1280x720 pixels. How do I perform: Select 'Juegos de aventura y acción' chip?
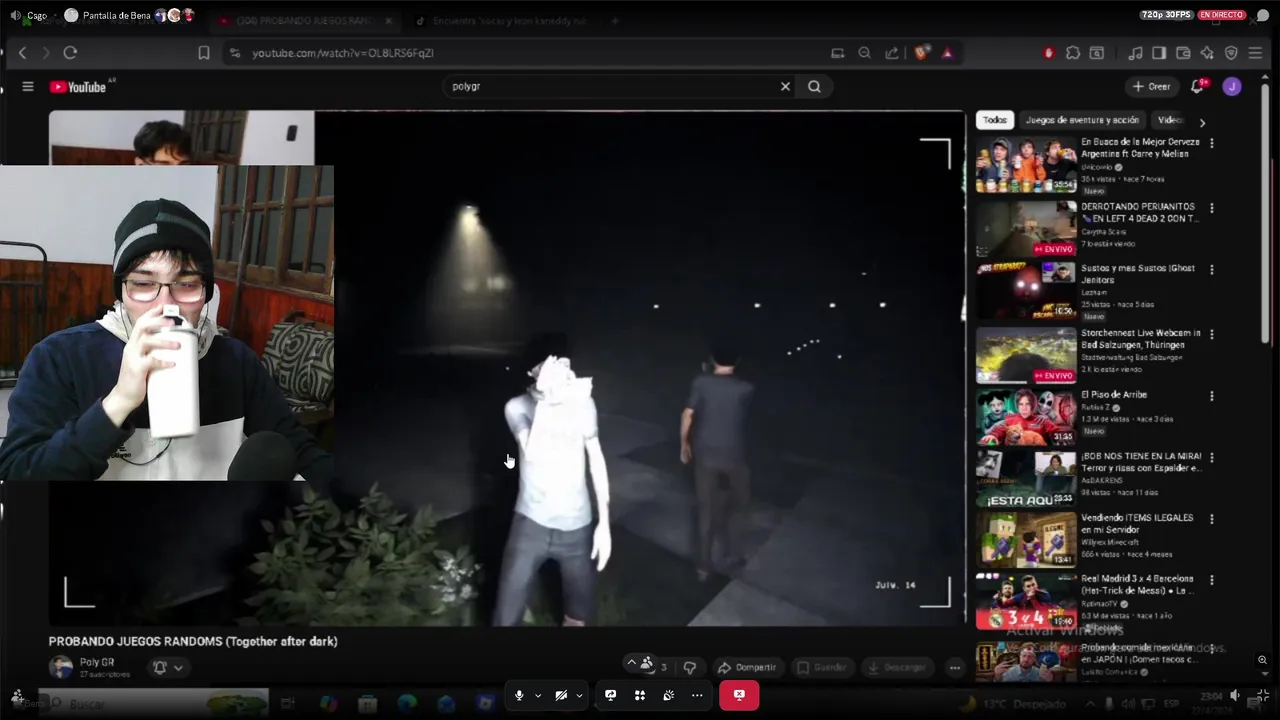click(x=1082, y=120)
